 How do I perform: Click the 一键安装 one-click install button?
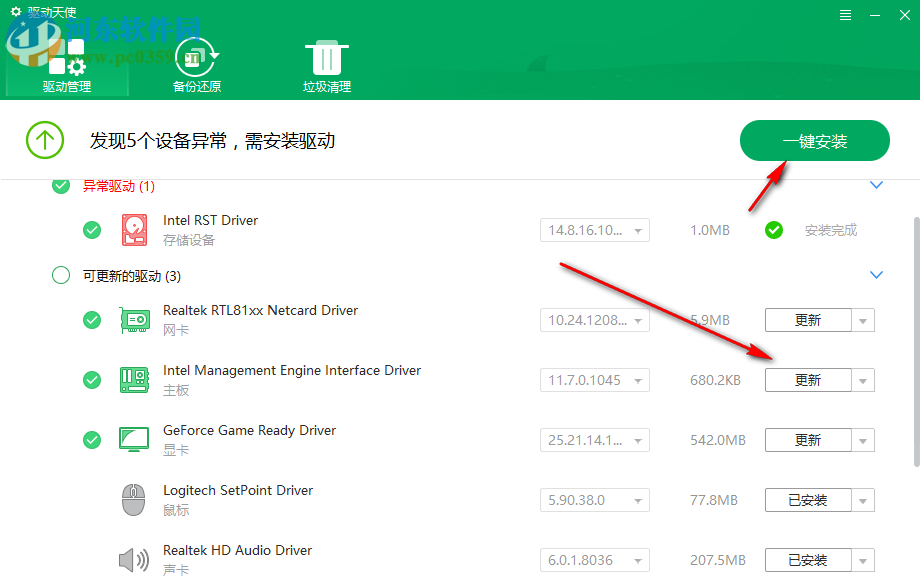[x=814, y=140]
